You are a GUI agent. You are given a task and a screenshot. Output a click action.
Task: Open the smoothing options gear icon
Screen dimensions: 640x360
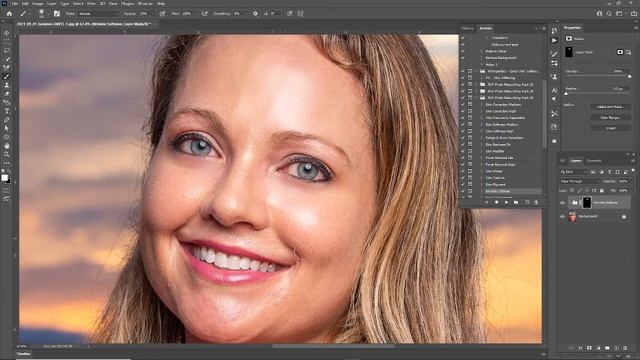click(x=256, y=13)
